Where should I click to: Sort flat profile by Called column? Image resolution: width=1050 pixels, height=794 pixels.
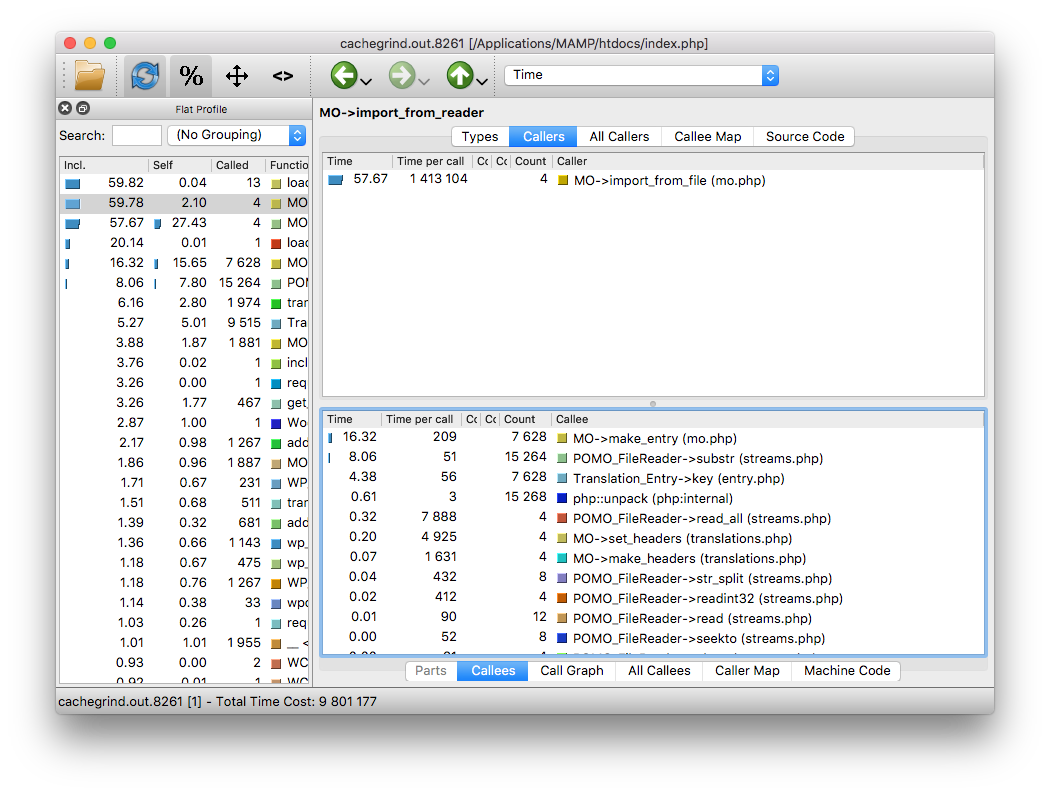pyautogui.click(x=238, y=165)
